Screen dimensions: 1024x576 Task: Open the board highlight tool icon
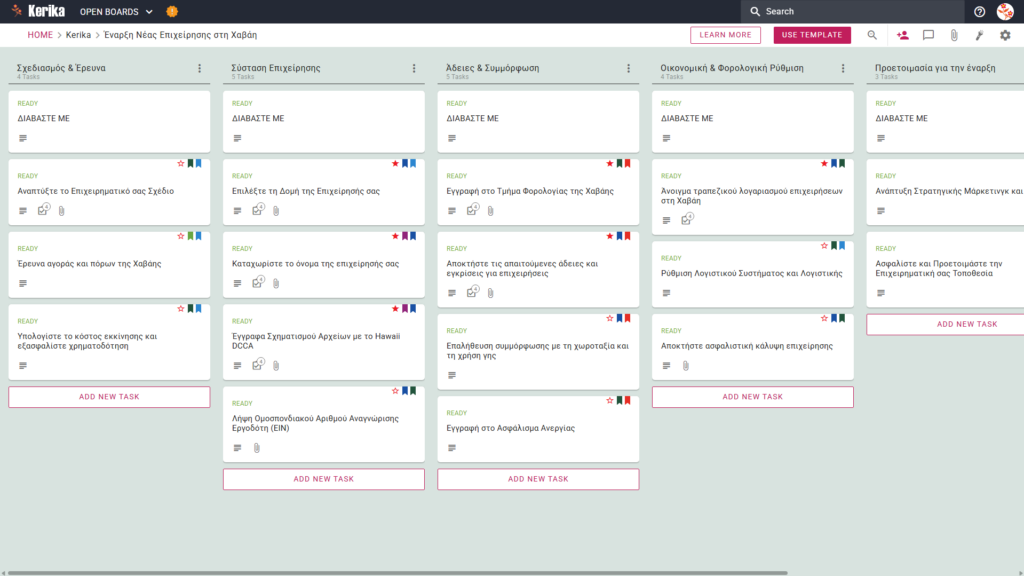point(980,35)
